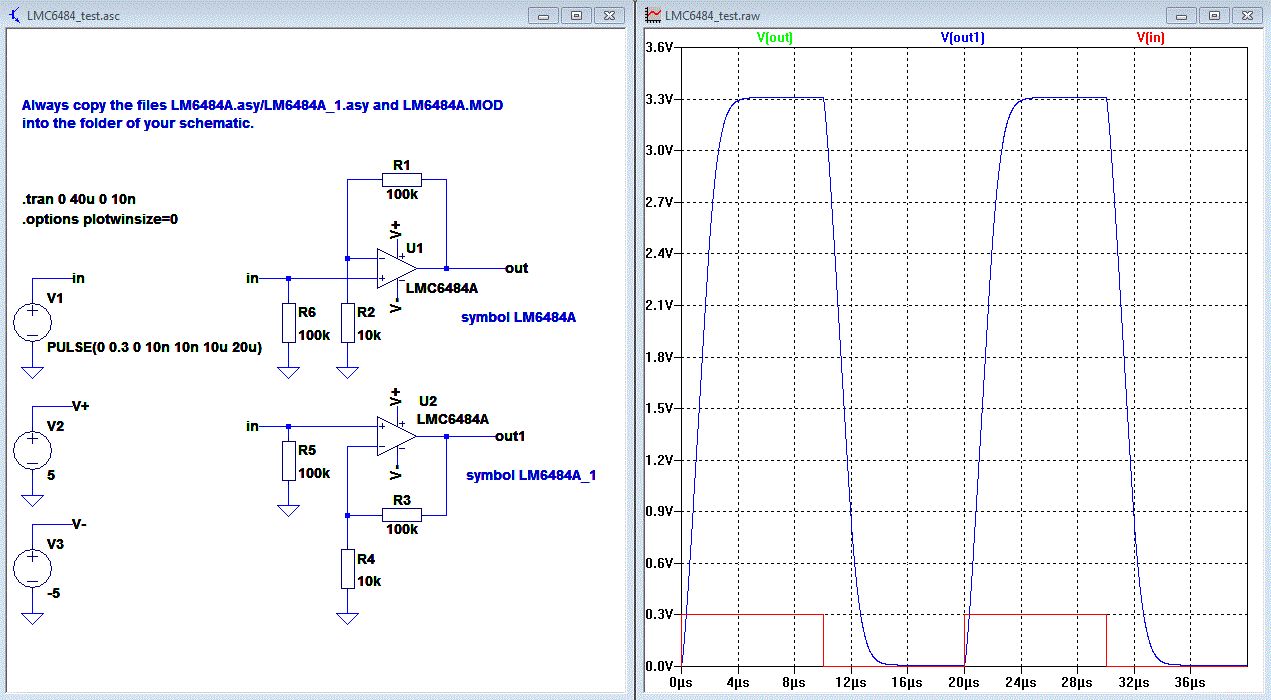The height and width of the screenshot is (700, 1271).
Task: Click the V3 voltage source symbol
Action: [x=32, y=568]
